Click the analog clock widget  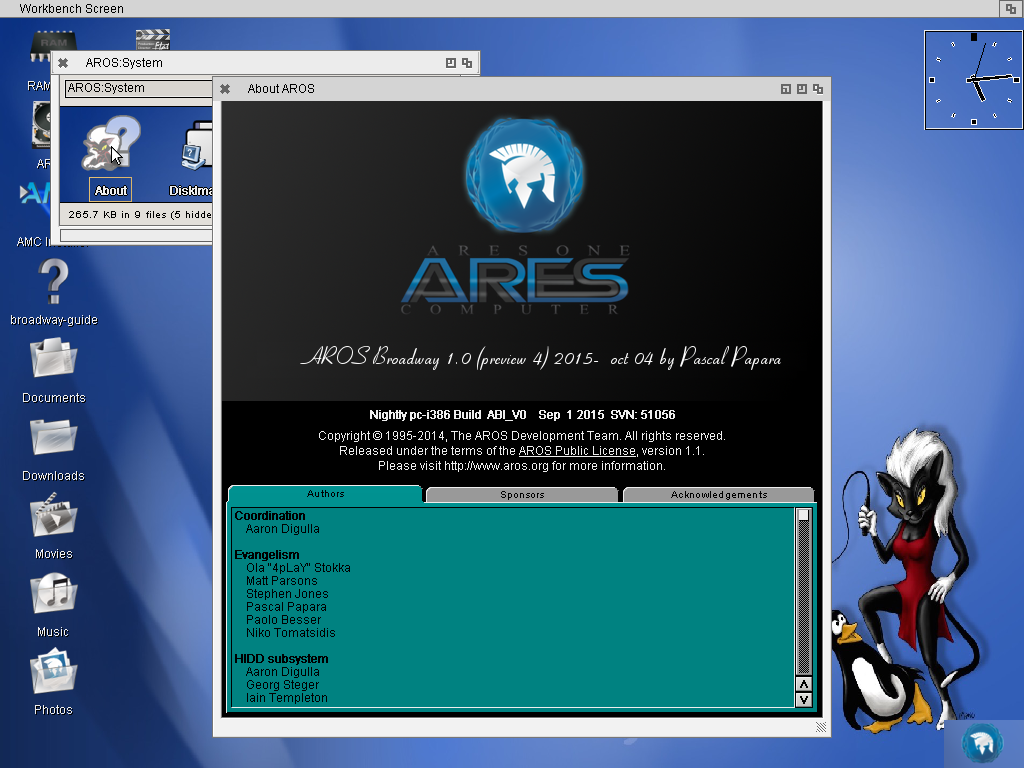973,79
